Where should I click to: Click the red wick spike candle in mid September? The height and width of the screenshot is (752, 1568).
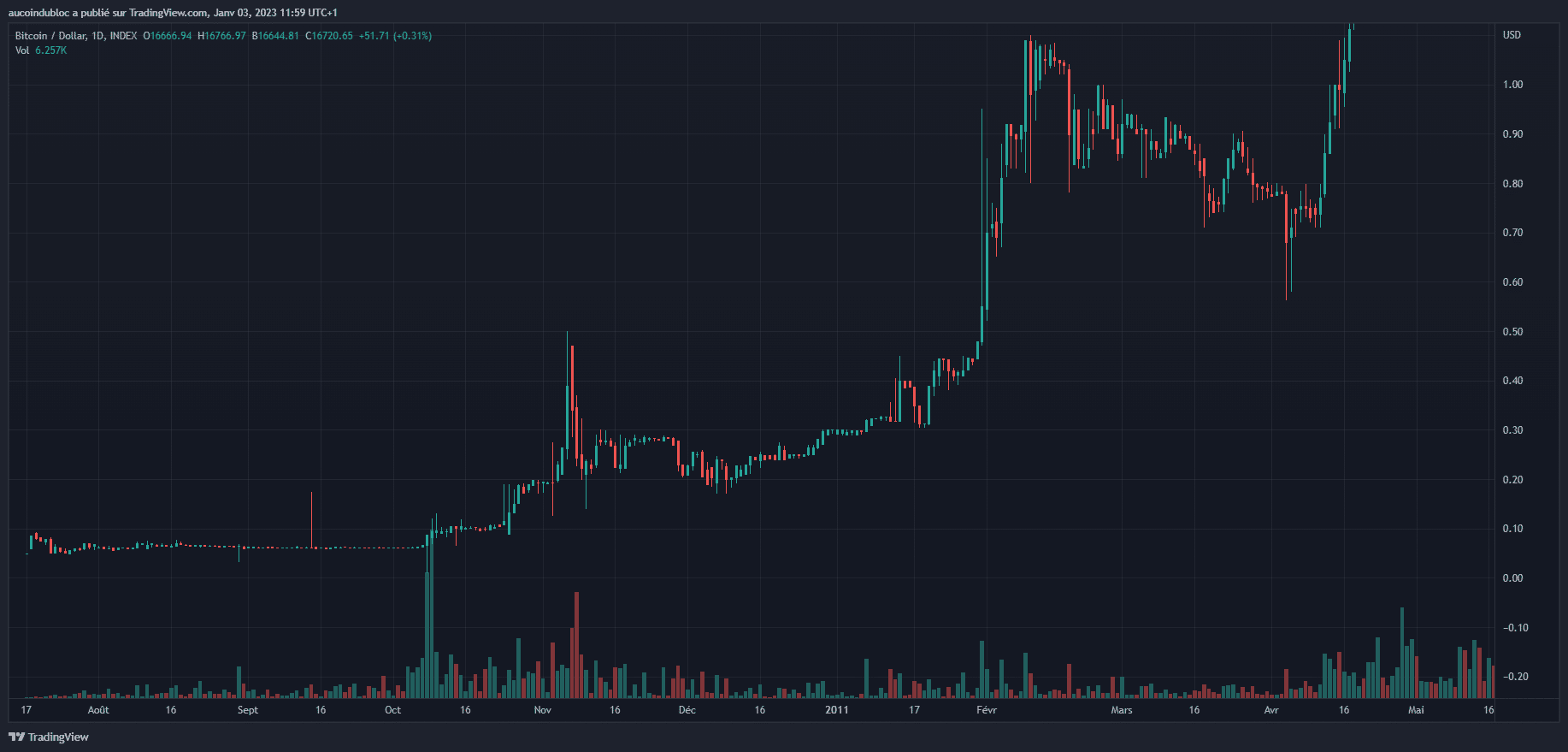point(311,520)
